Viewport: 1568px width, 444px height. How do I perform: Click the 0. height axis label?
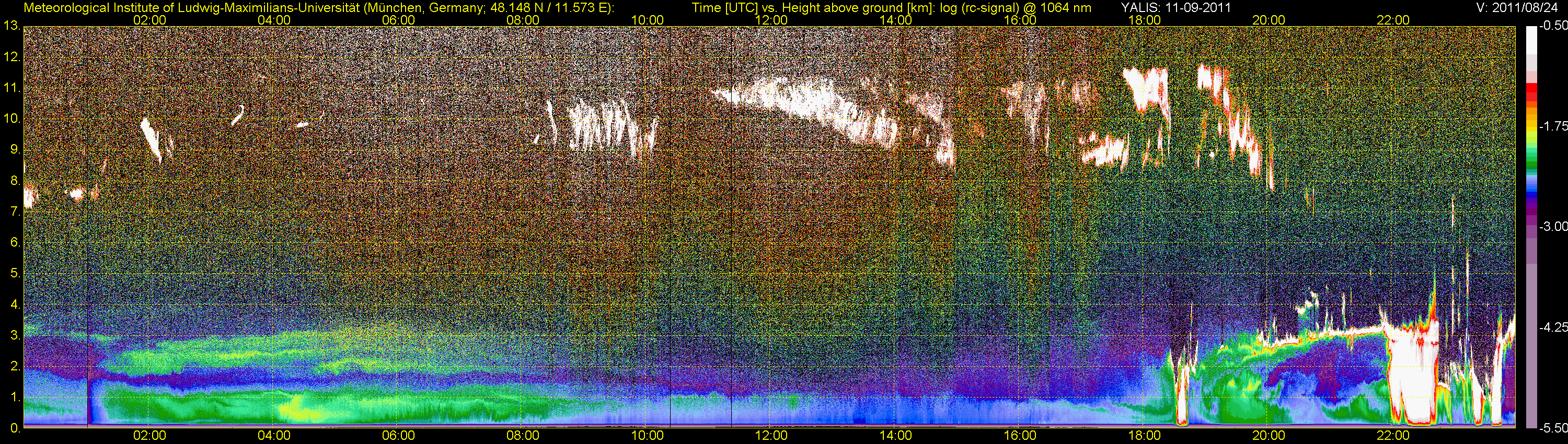pyautogui.click(x=15, y=428)
